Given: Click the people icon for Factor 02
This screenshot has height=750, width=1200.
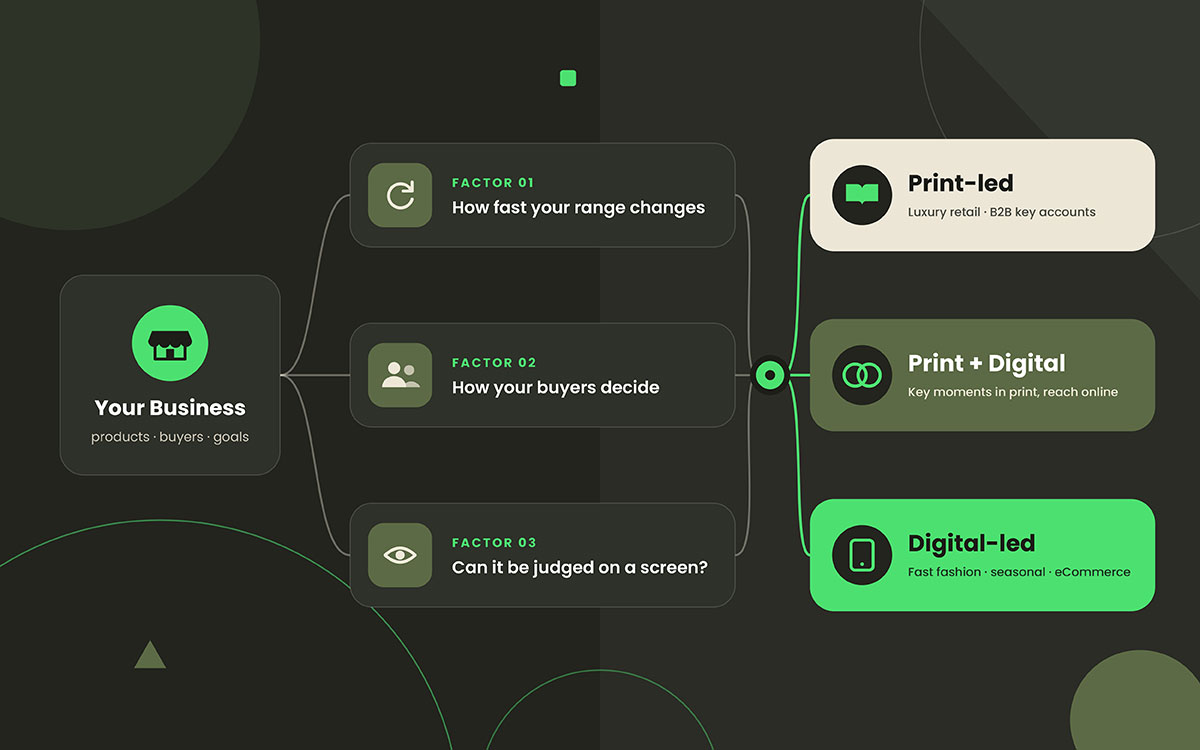Looking at the screenshot, I should tap(400, 375).
